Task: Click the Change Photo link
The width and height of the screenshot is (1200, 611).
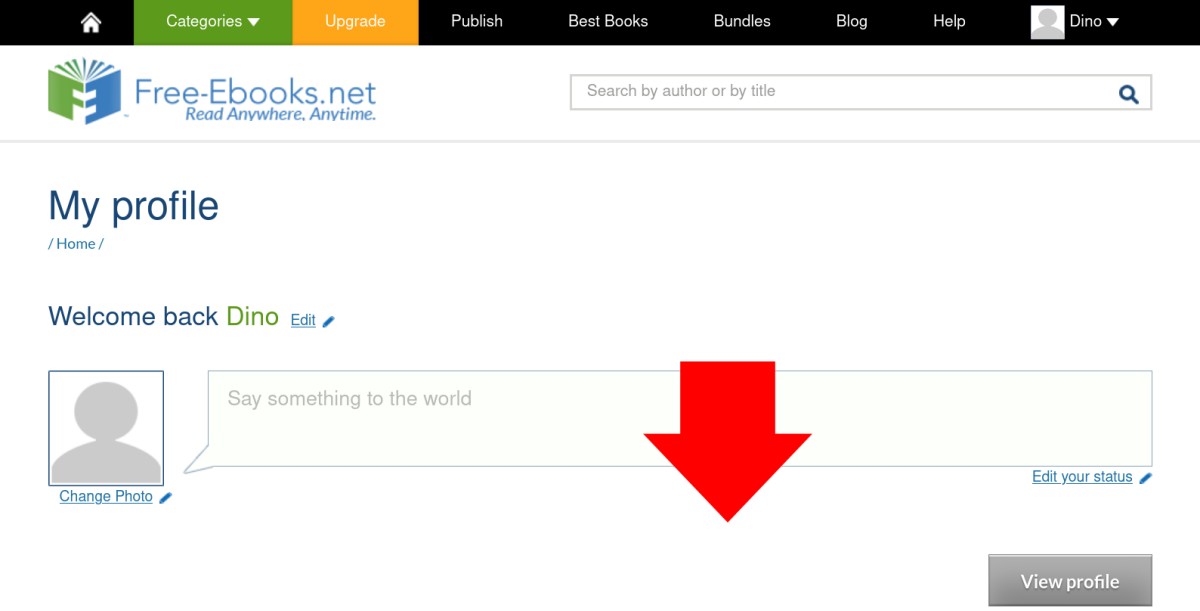Action: (x=106, y=497)
